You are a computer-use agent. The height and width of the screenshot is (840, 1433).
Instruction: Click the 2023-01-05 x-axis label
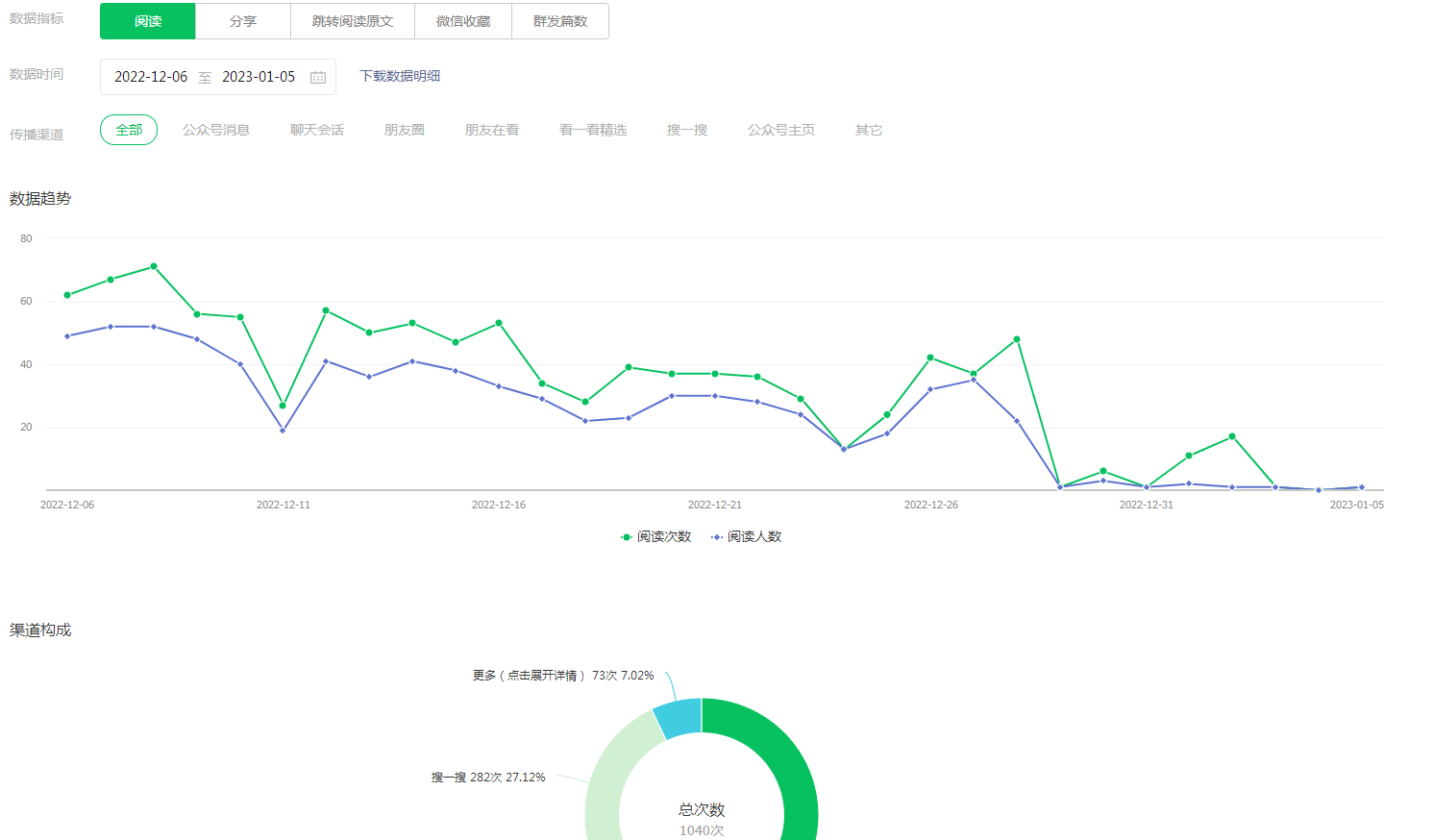(x=1357, y=505)
